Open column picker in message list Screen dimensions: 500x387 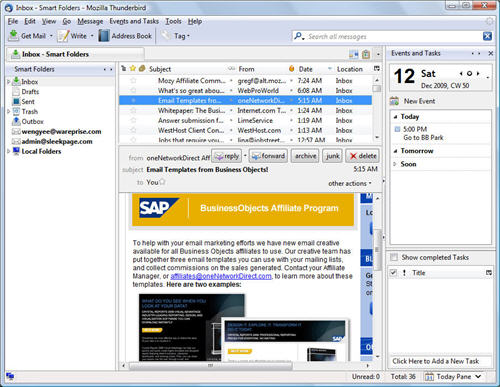377,69
